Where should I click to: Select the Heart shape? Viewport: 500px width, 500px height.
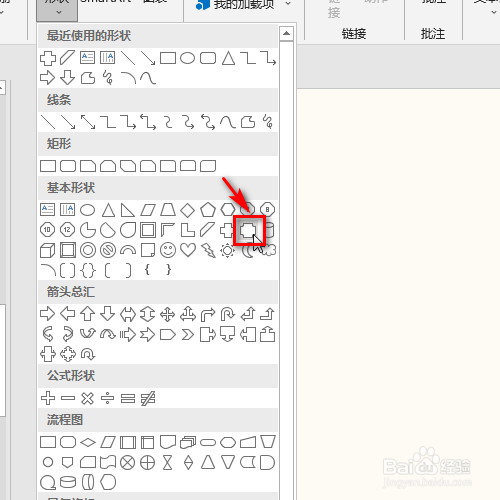tap(188, 250)
